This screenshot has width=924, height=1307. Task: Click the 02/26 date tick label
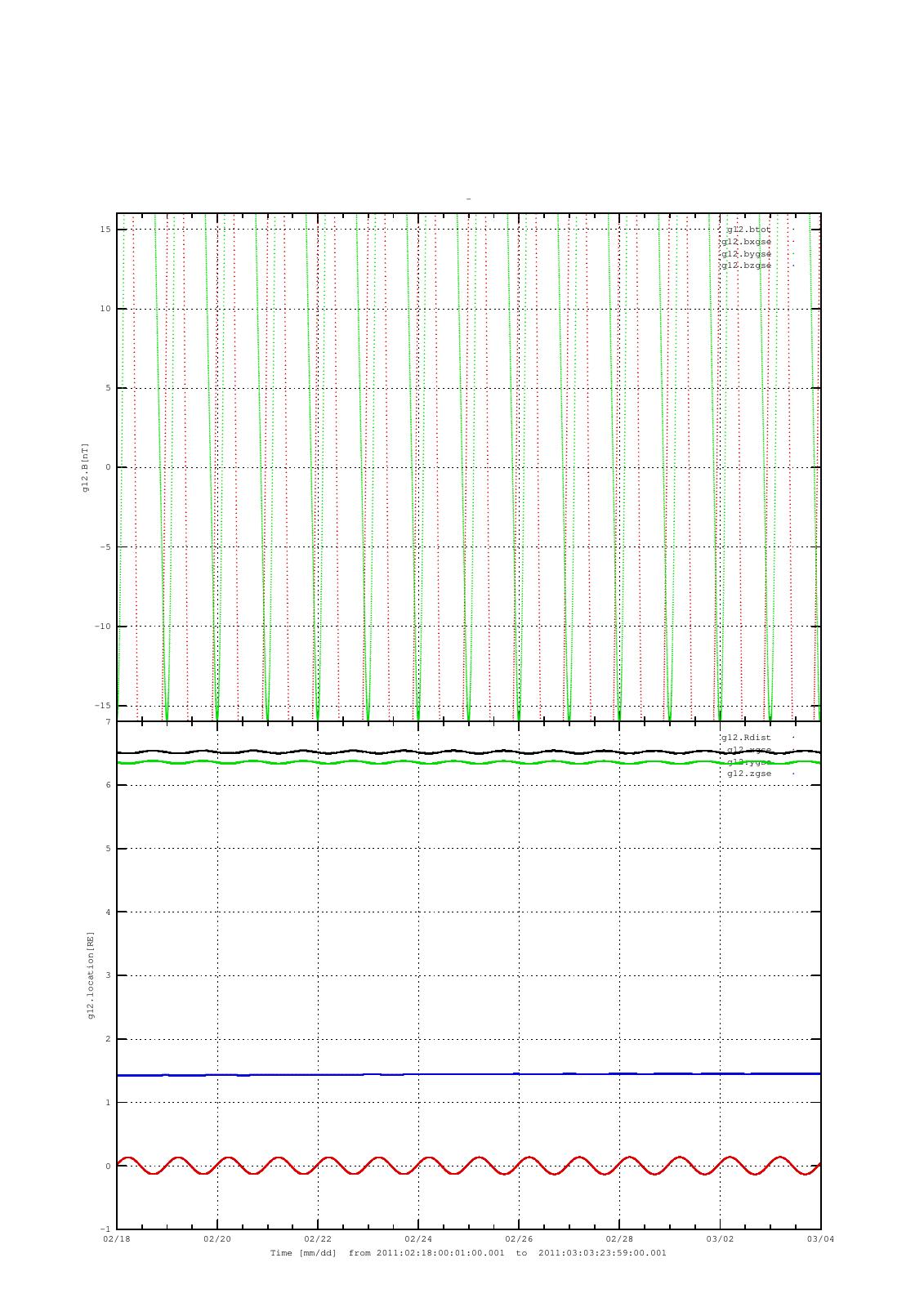[519, 1238]
